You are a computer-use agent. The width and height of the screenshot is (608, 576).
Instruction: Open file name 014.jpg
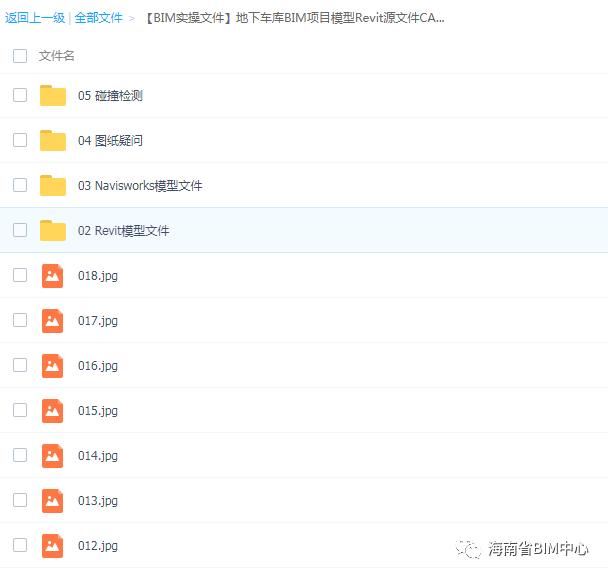tap(98, 456)
